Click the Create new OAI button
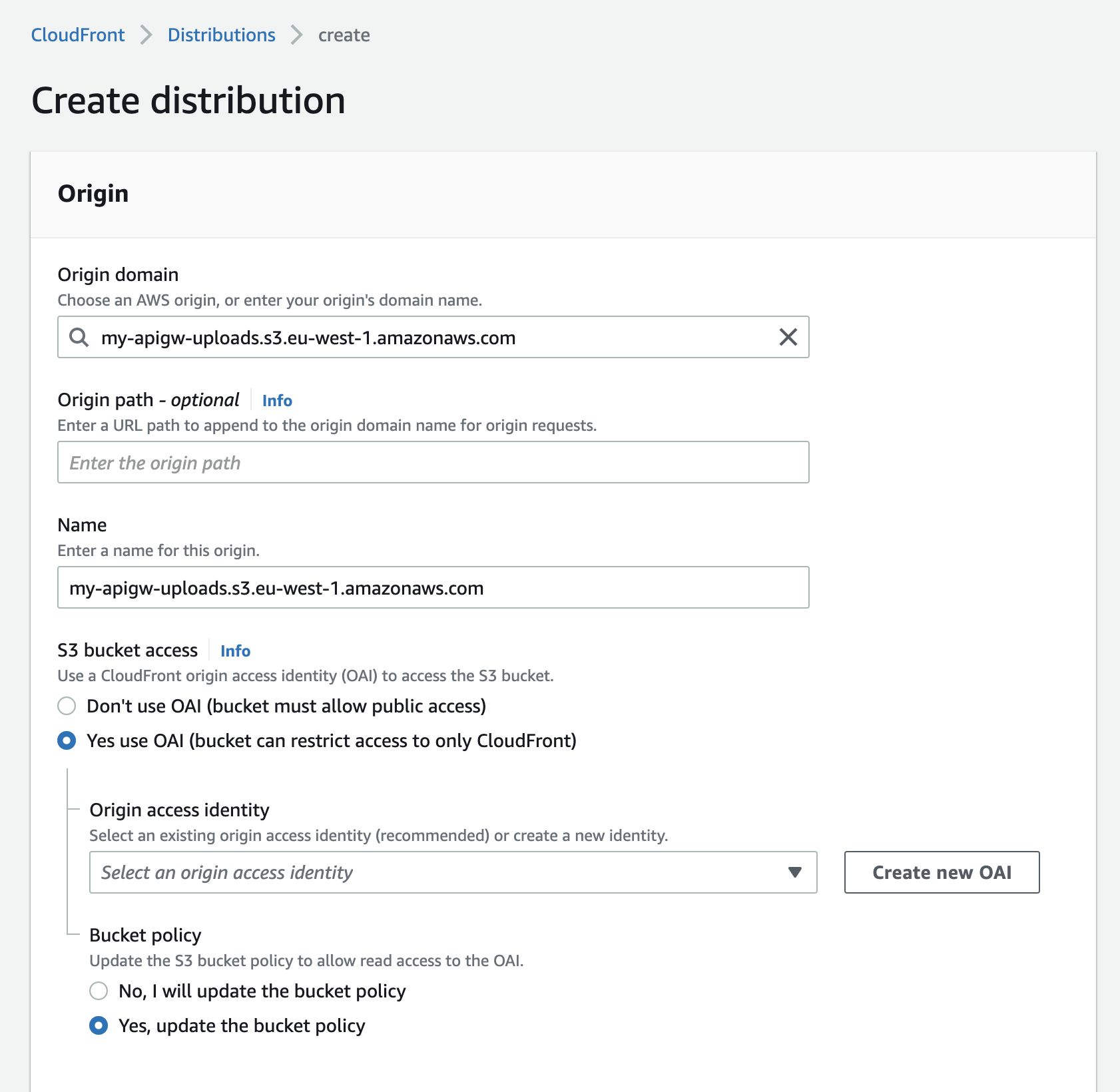The height and width of the screenshot is (1092, 1120). (x=942, y=872)
